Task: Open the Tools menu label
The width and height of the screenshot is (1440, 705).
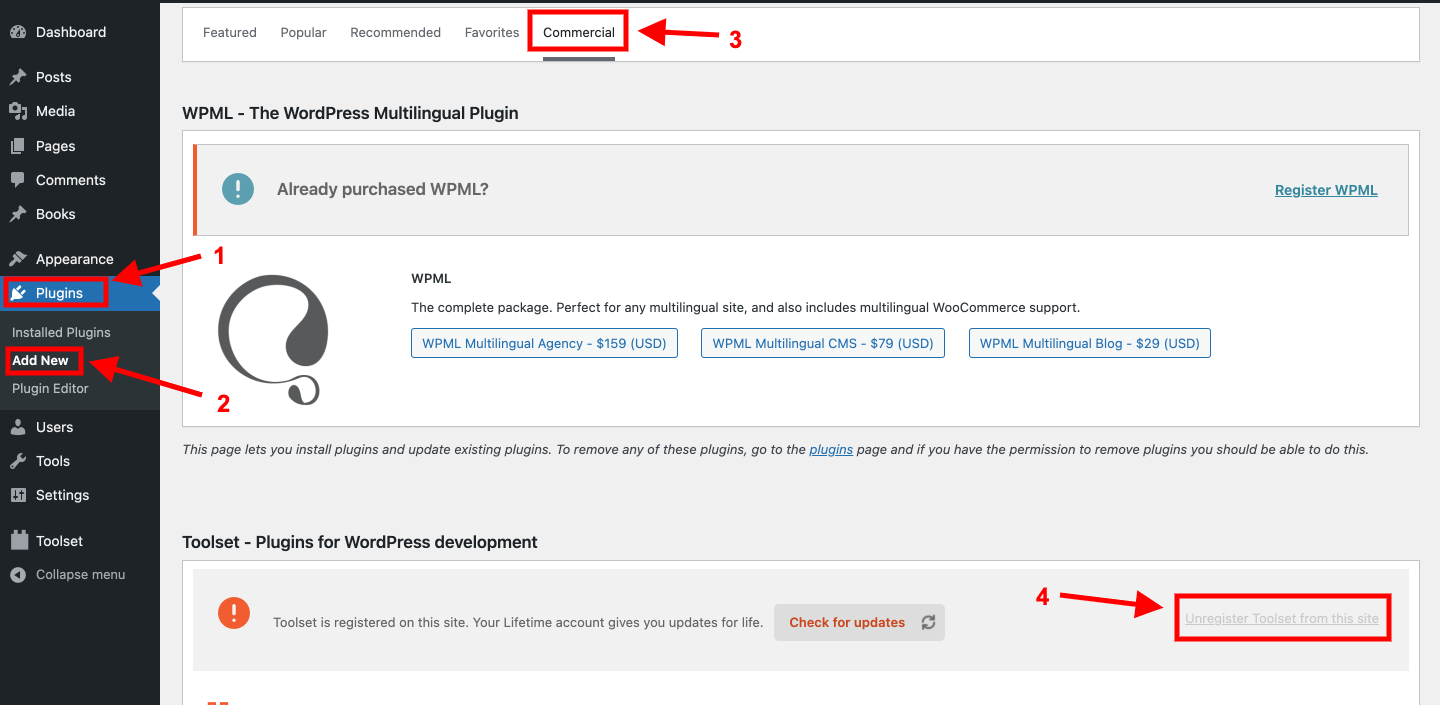Action: click(53, 461)
